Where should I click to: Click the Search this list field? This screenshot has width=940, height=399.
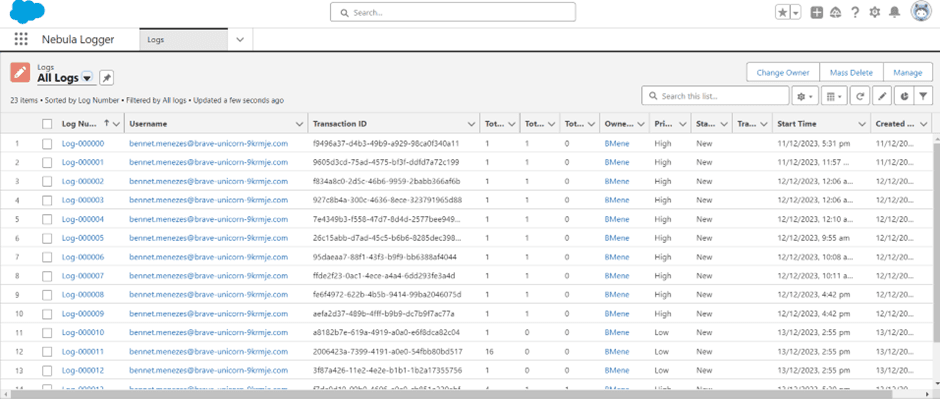(715, 96)
